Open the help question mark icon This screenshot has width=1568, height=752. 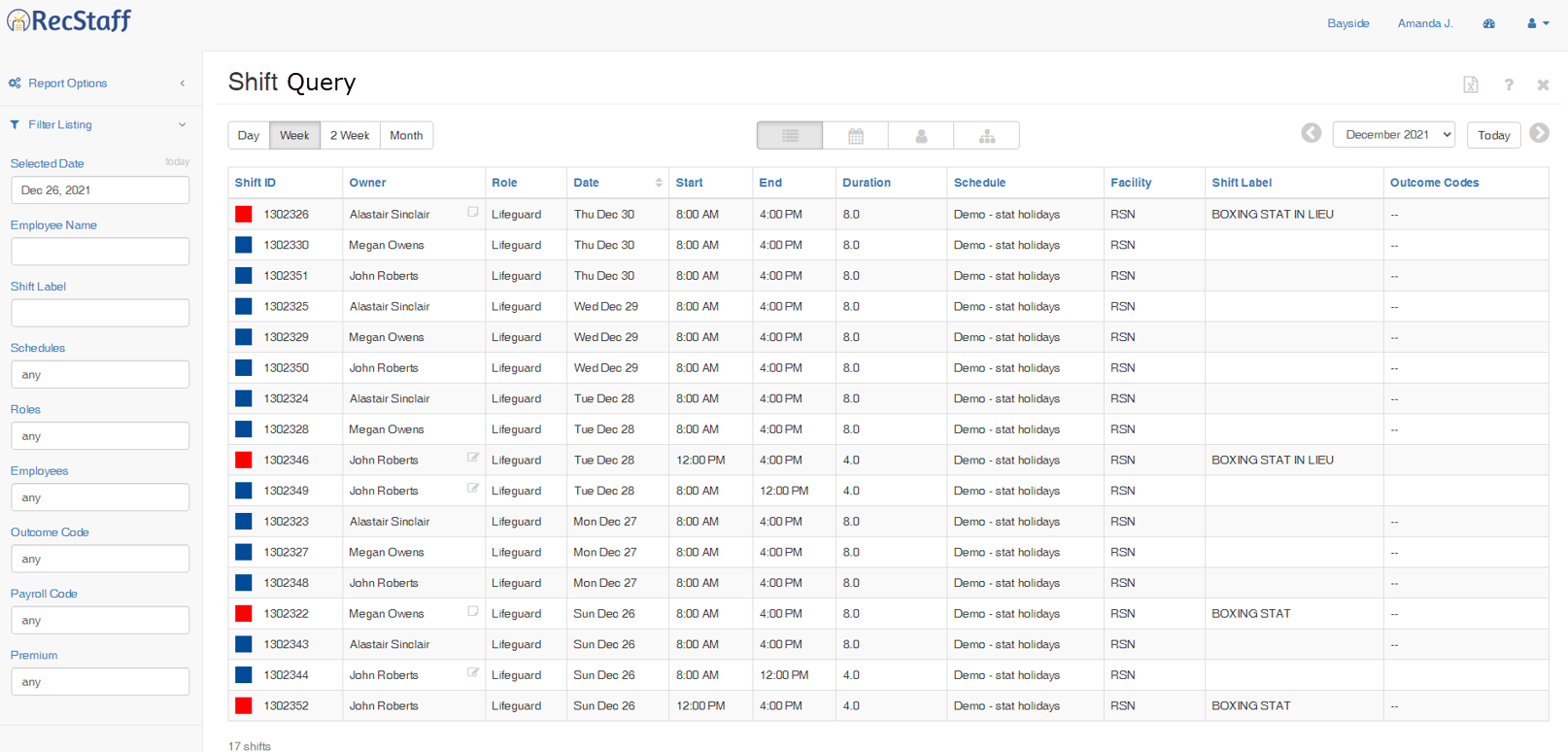pyautogui.click(x=1509, y=85)
